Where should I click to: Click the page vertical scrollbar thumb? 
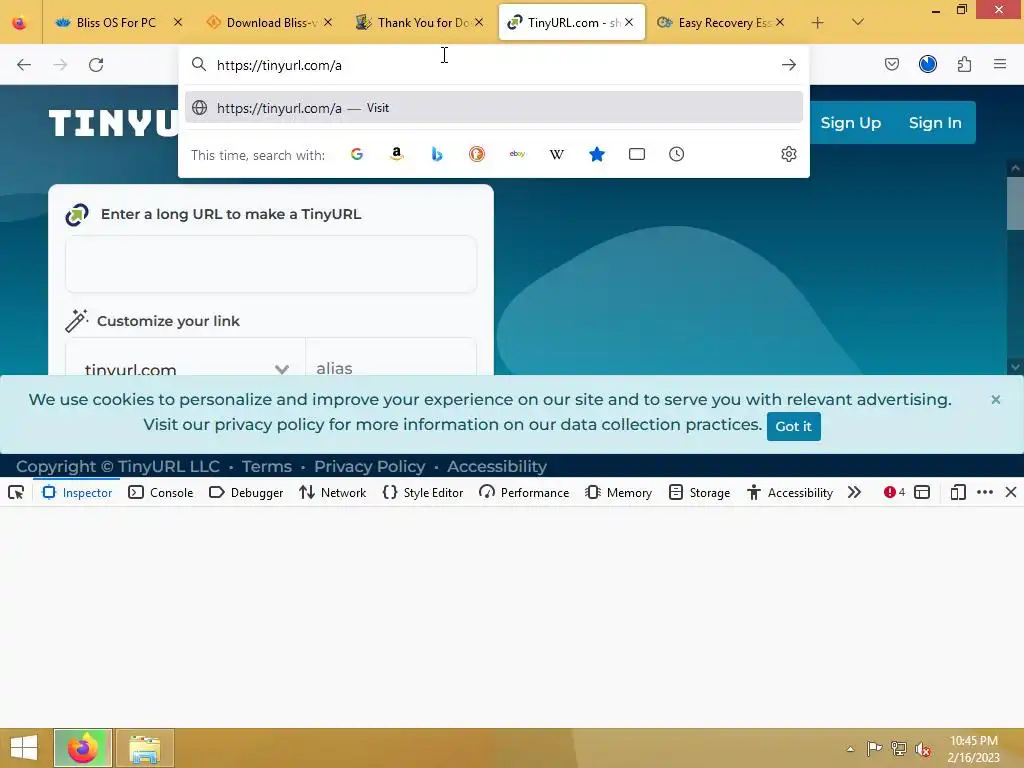(1016, 202)
